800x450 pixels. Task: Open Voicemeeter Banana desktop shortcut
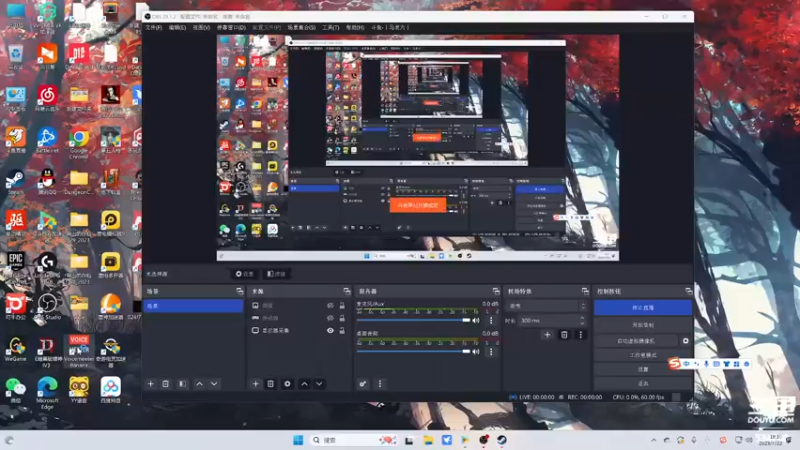[79, 351]
